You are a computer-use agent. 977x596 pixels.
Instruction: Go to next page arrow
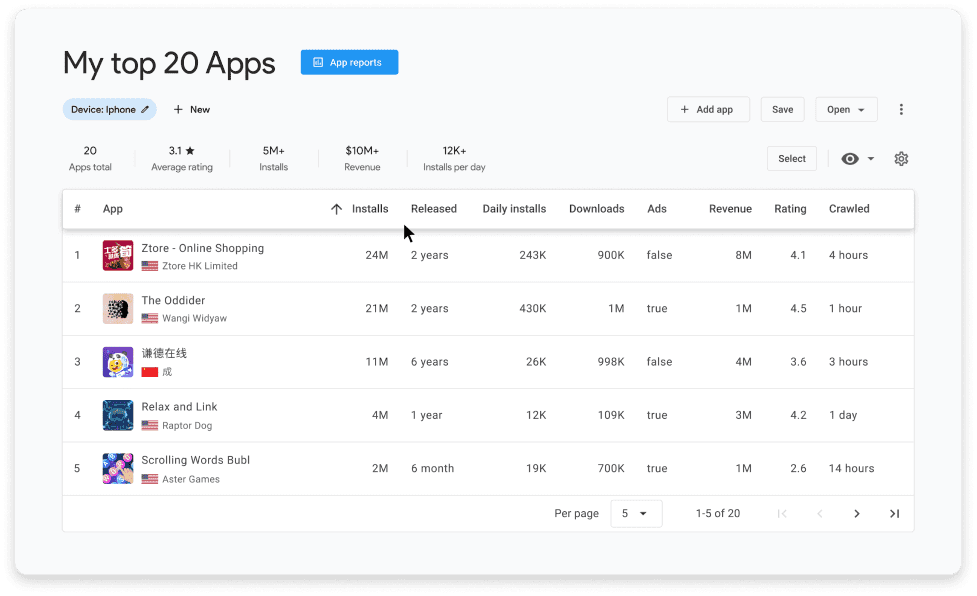coord(856,514)
